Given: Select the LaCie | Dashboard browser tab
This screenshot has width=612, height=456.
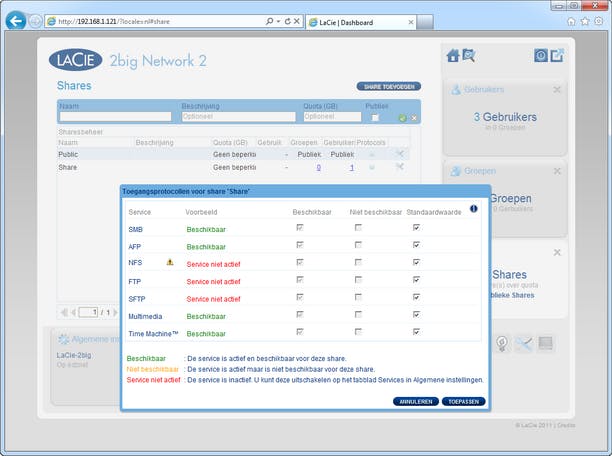Looking at the screenshot, I should [x=361, y=22].
